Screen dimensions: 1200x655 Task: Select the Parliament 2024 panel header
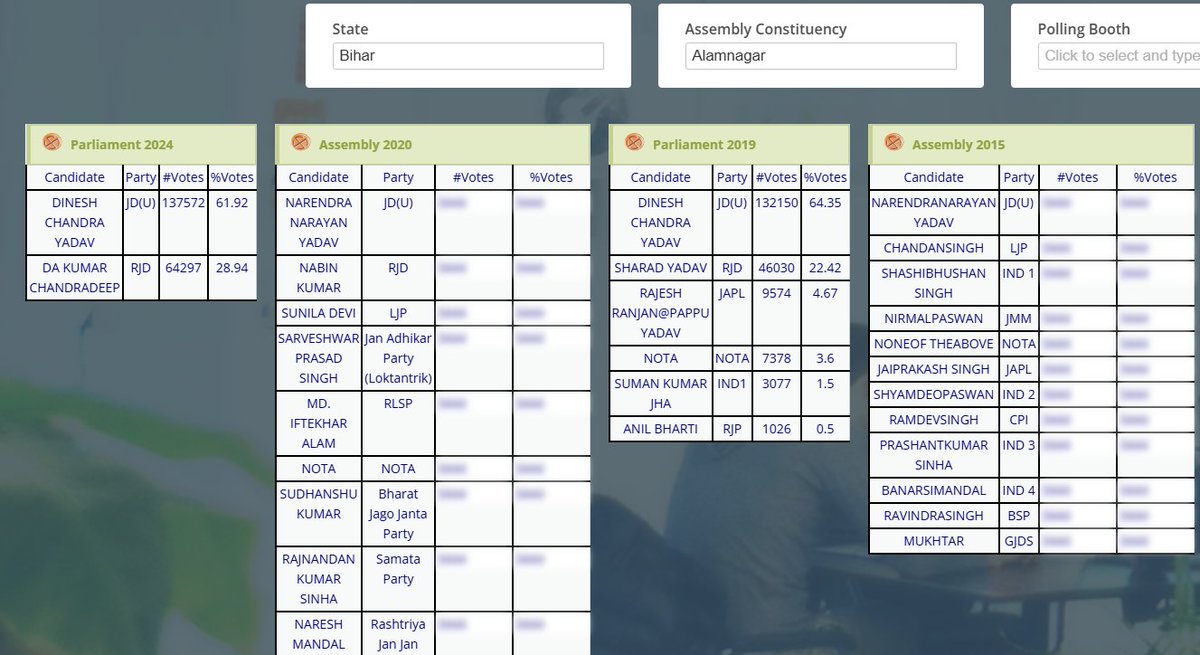click(x=141, y=144)
